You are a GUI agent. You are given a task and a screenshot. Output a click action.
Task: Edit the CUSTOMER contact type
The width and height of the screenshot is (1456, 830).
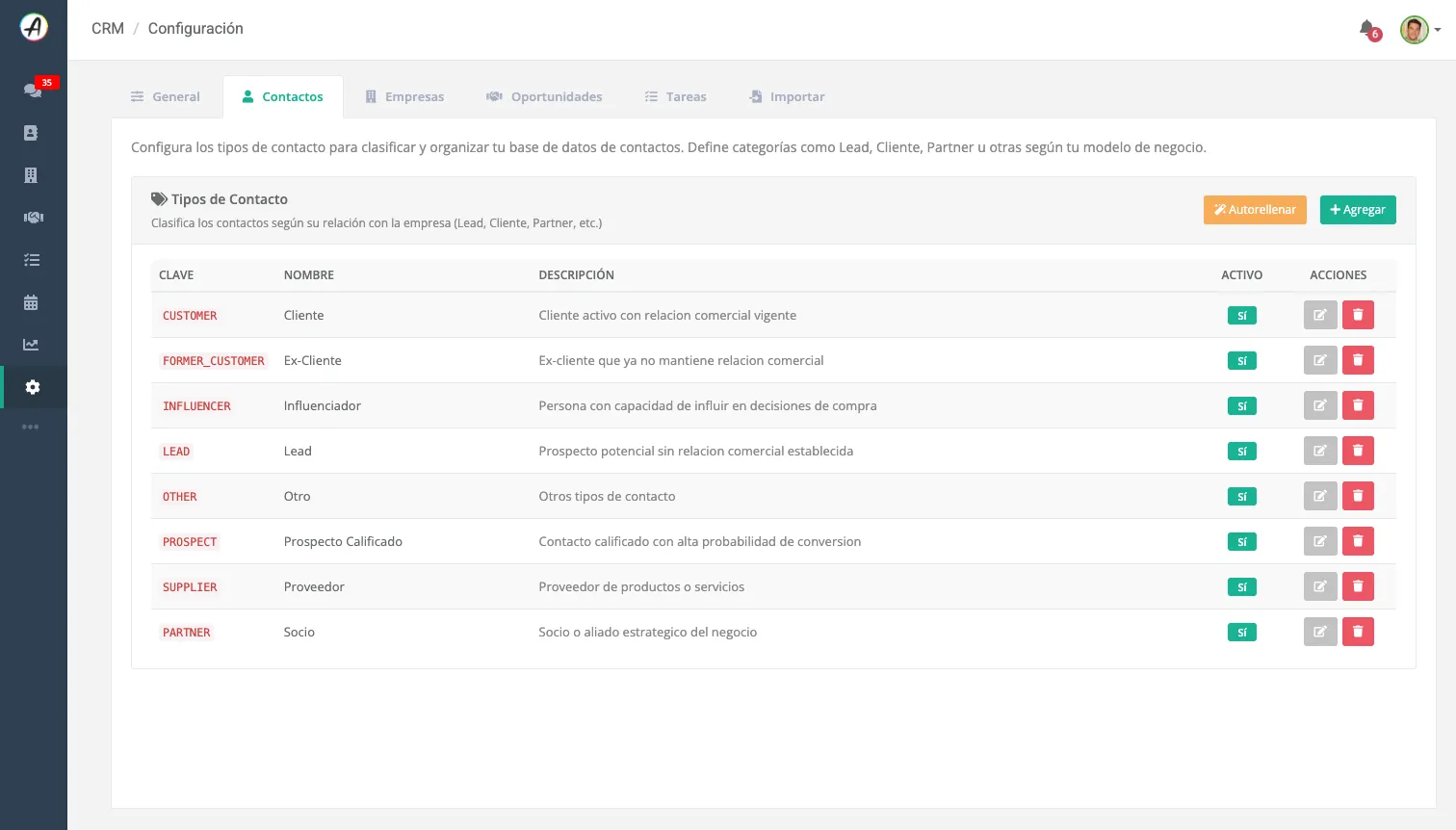pos(1320,315)
